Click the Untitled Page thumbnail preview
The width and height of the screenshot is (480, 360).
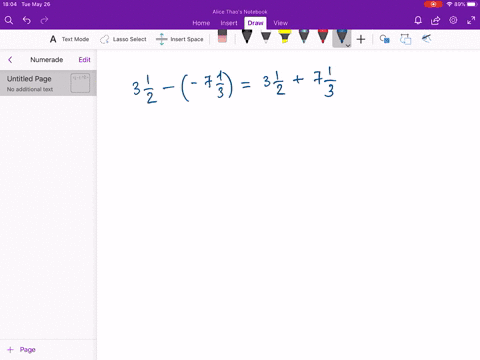tap(80, 83)
